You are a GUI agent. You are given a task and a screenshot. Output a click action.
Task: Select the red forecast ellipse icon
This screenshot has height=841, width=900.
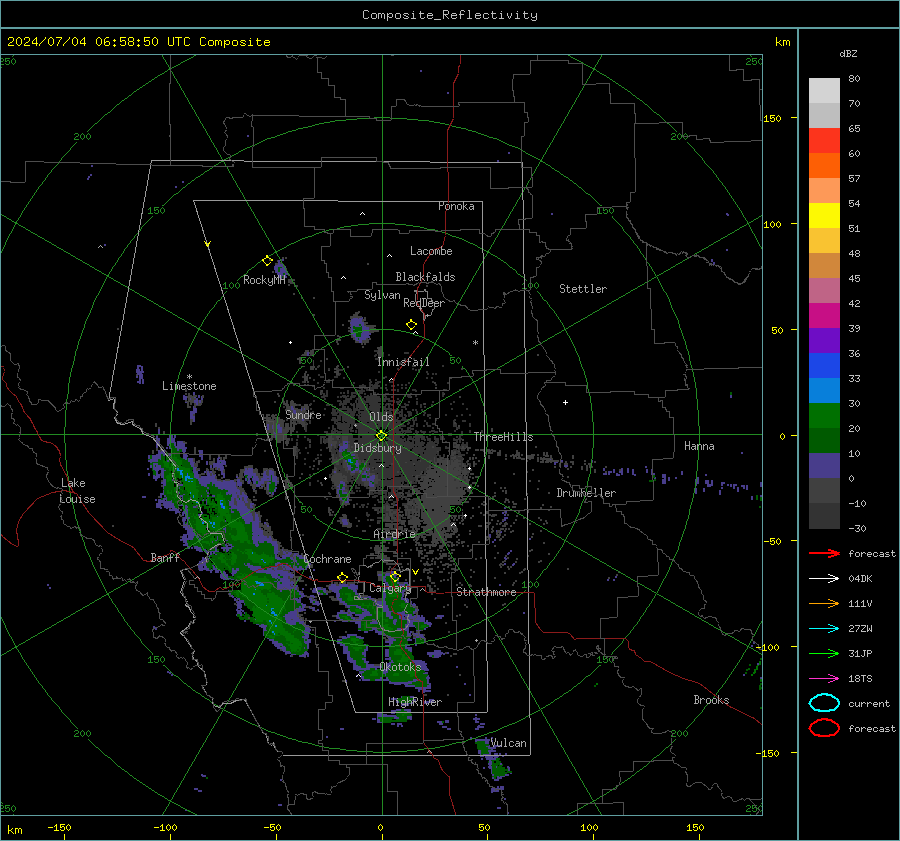pyautogui.click(x=824, y=728)
